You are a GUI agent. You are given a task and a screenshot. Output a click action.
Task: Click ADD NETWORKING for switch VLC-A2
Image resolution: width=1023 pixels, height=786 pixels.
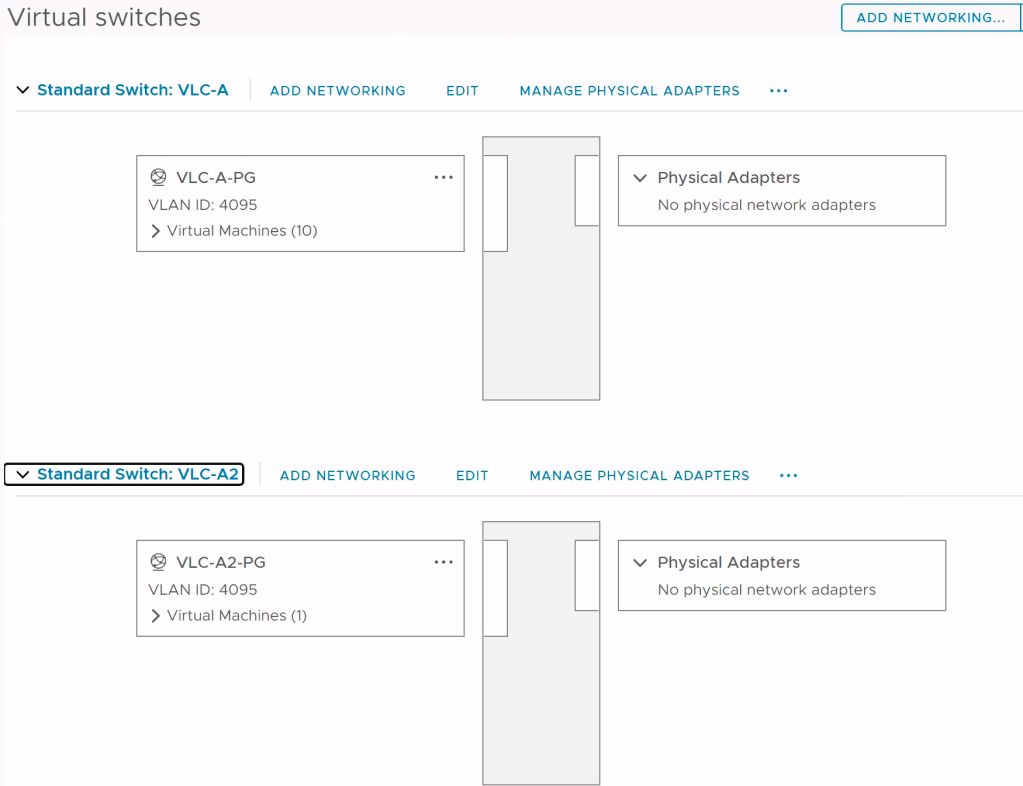(348, 476)
